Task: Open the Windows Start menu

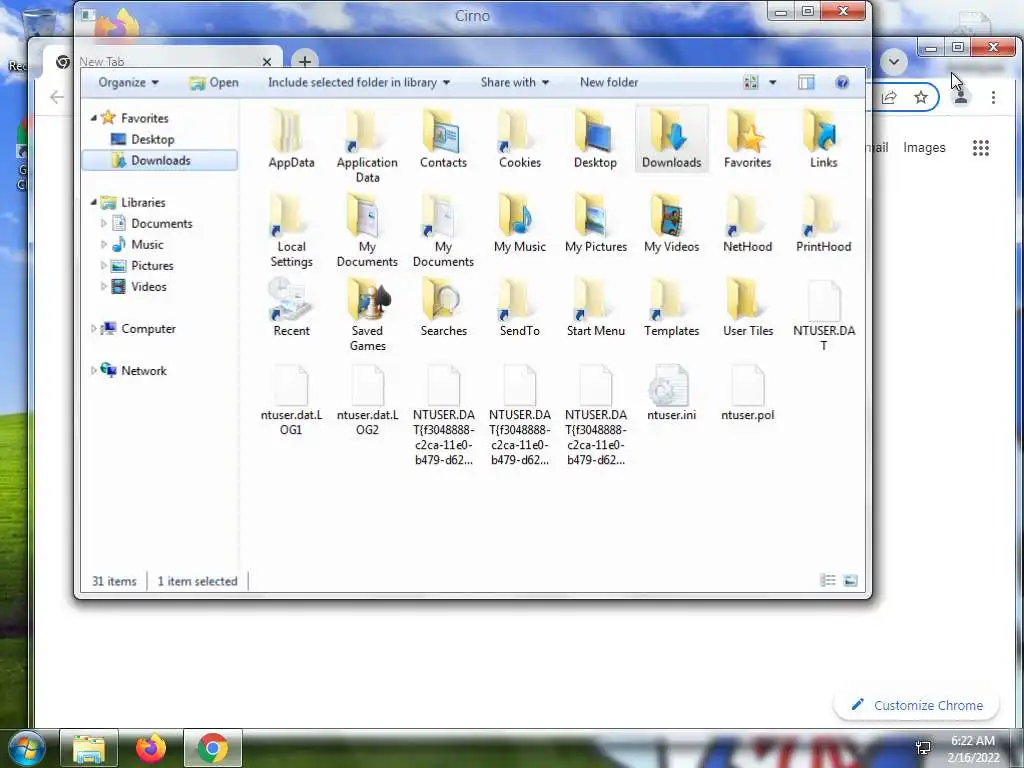Action: pos(27,748)
